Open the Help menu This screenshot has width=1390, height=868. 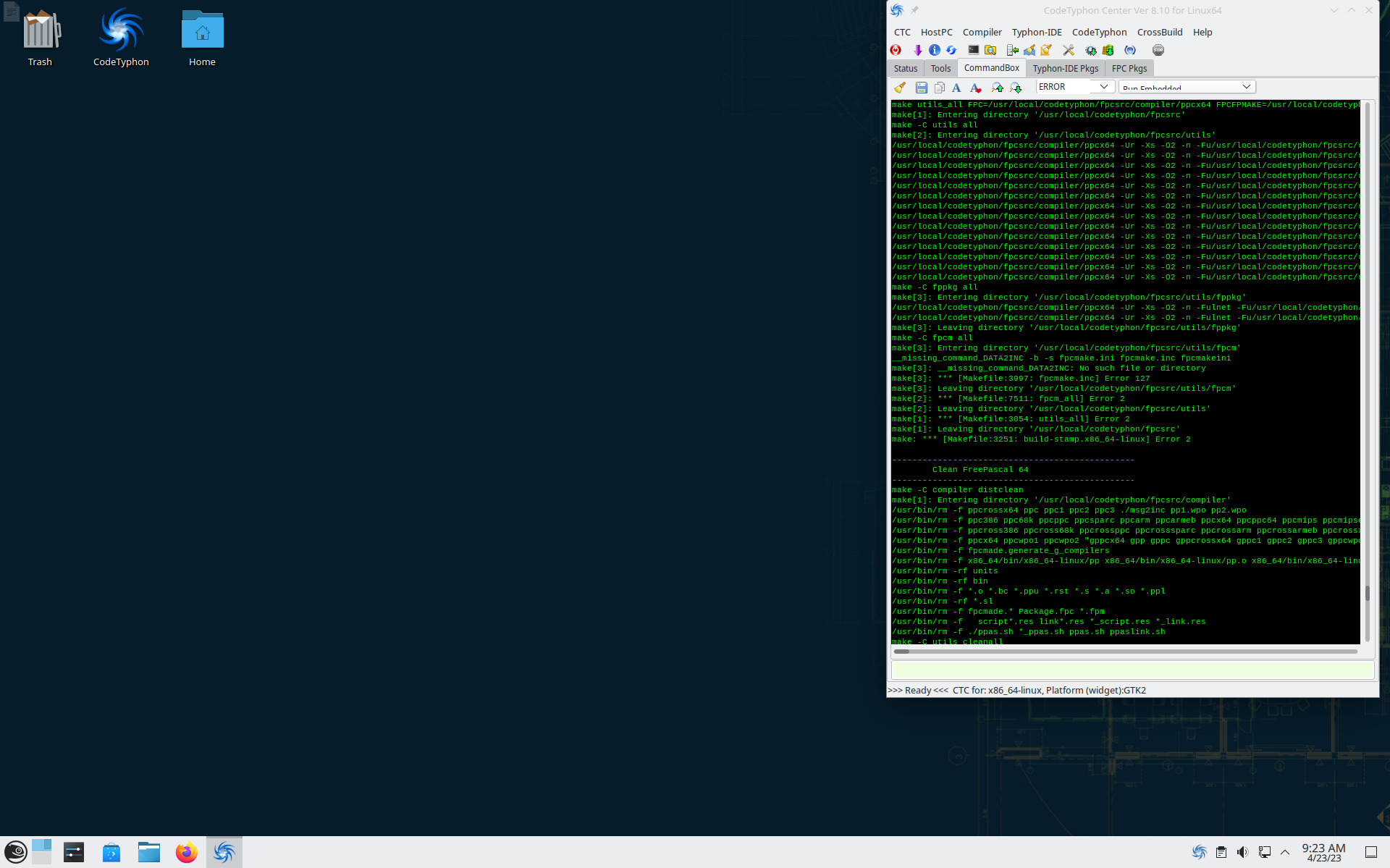point(1202,32)
